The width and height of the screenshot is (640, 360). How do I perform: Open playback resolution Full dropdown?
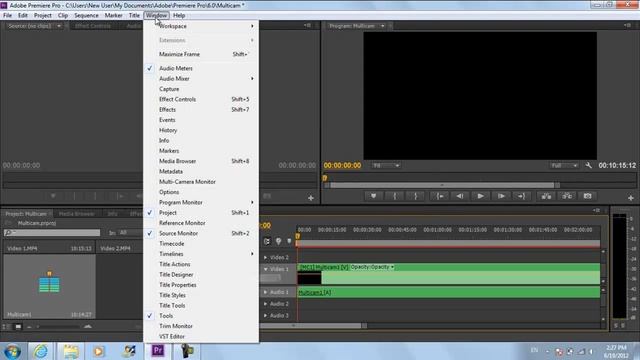[x=564, y=165]
